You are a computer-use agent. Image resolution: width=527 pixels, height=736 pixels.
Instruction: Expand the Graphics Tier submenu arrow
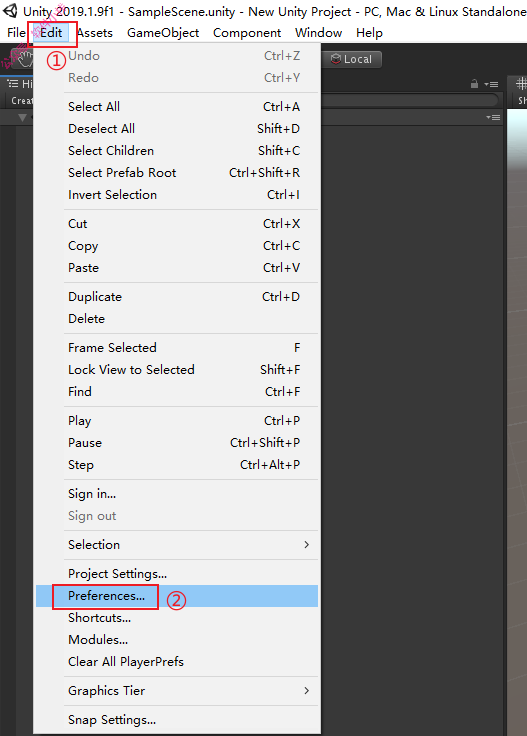coord(306,690)
